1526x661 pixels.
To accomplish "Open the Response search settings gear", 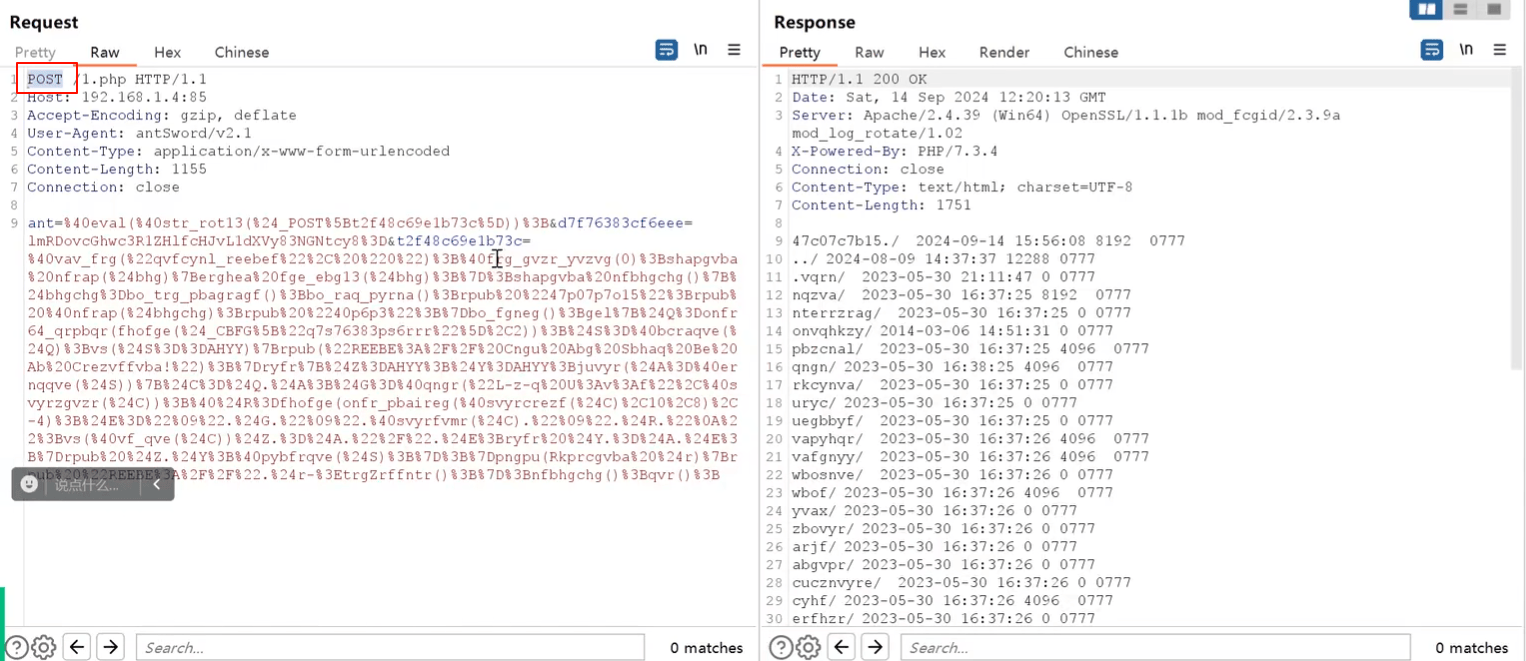I will [x=808, y=647].
